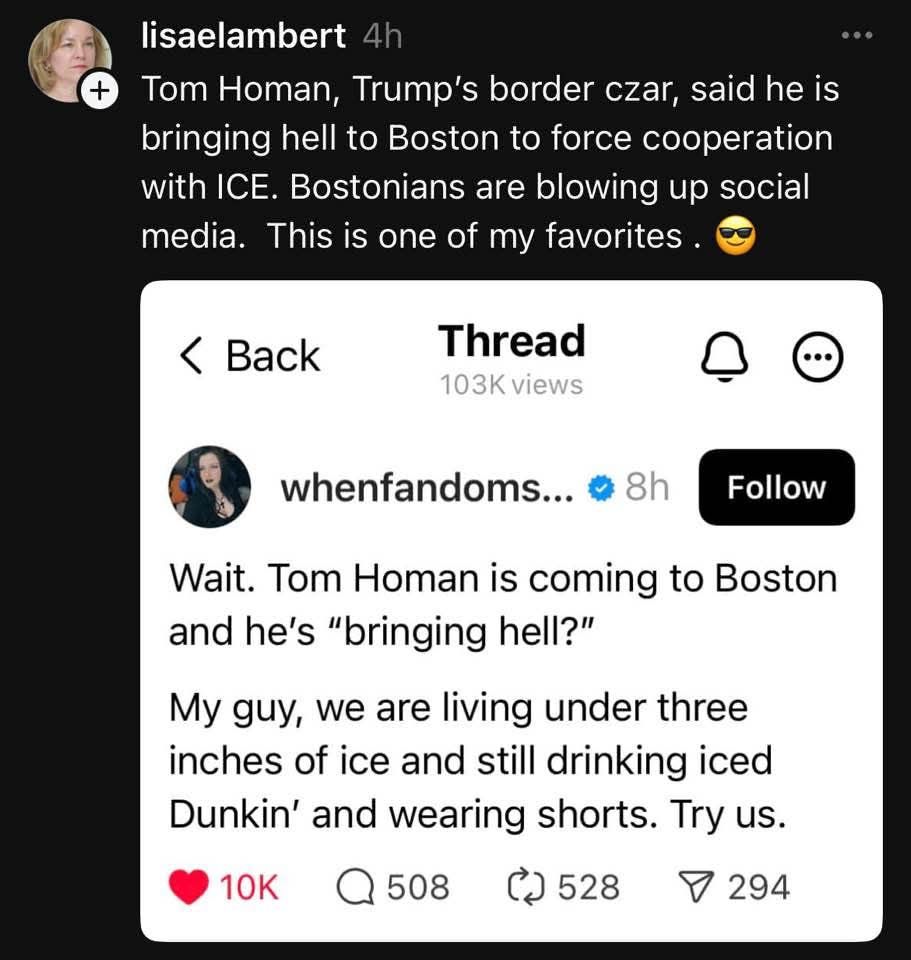The height and width of the screenshot is (960, 911).
Task: Click the 508 replies count
Action: coord(418,887)
